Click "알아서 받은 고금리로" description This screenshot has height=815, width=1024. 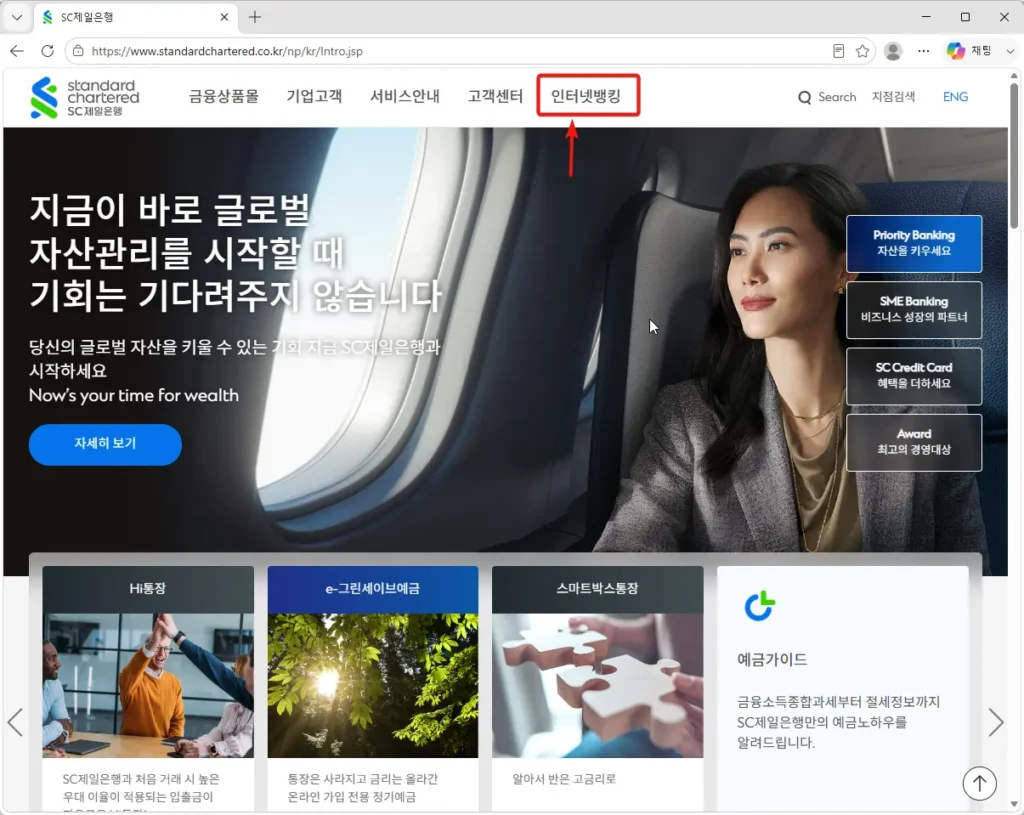coord(564,778)
